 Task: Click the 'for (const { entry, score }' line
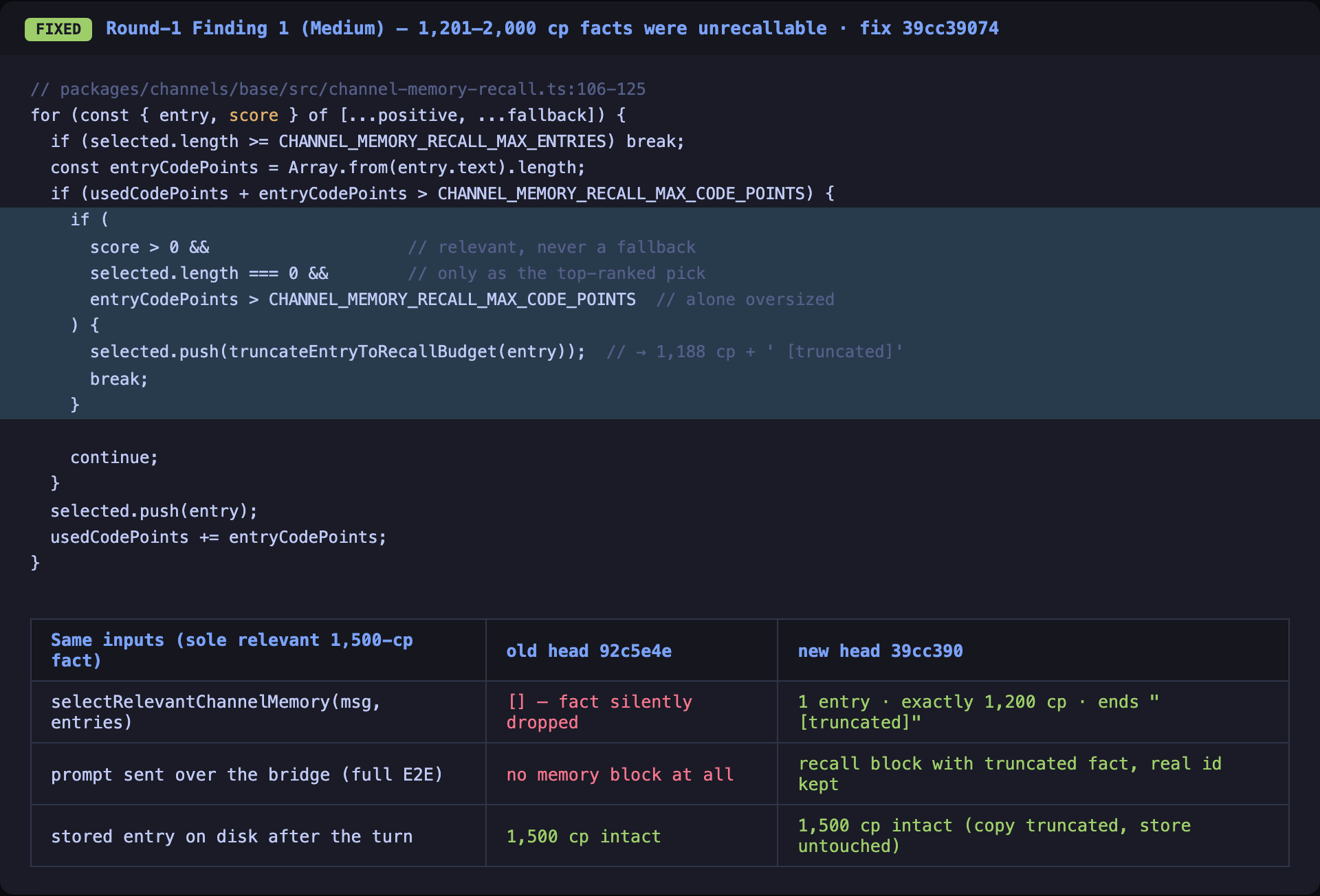(x=328, y=115)
